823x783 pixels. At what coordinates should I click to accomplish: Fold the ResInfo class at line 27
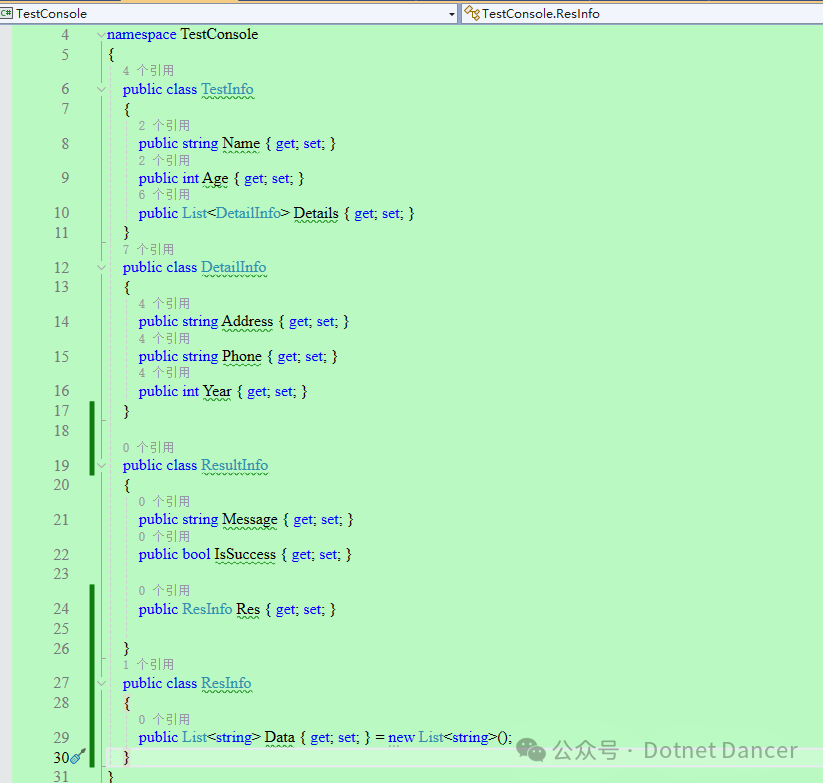(x=101, y=683)
